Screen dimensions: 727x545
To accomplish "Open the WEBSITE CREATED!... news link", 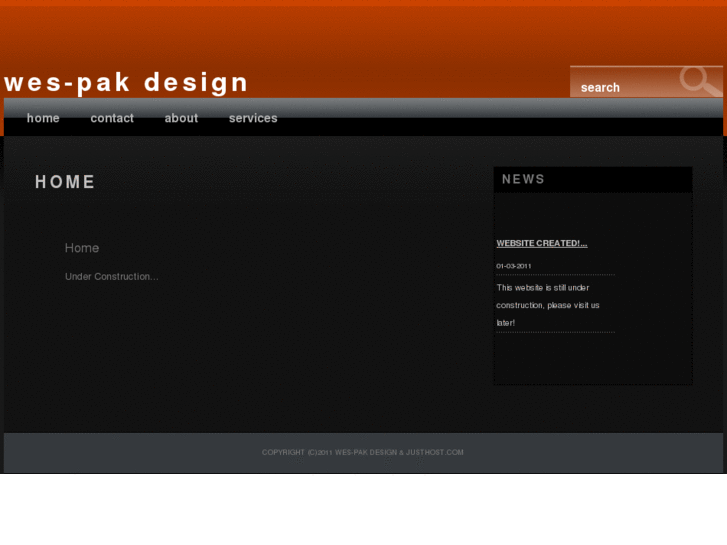I will click(x=542, y=243).
